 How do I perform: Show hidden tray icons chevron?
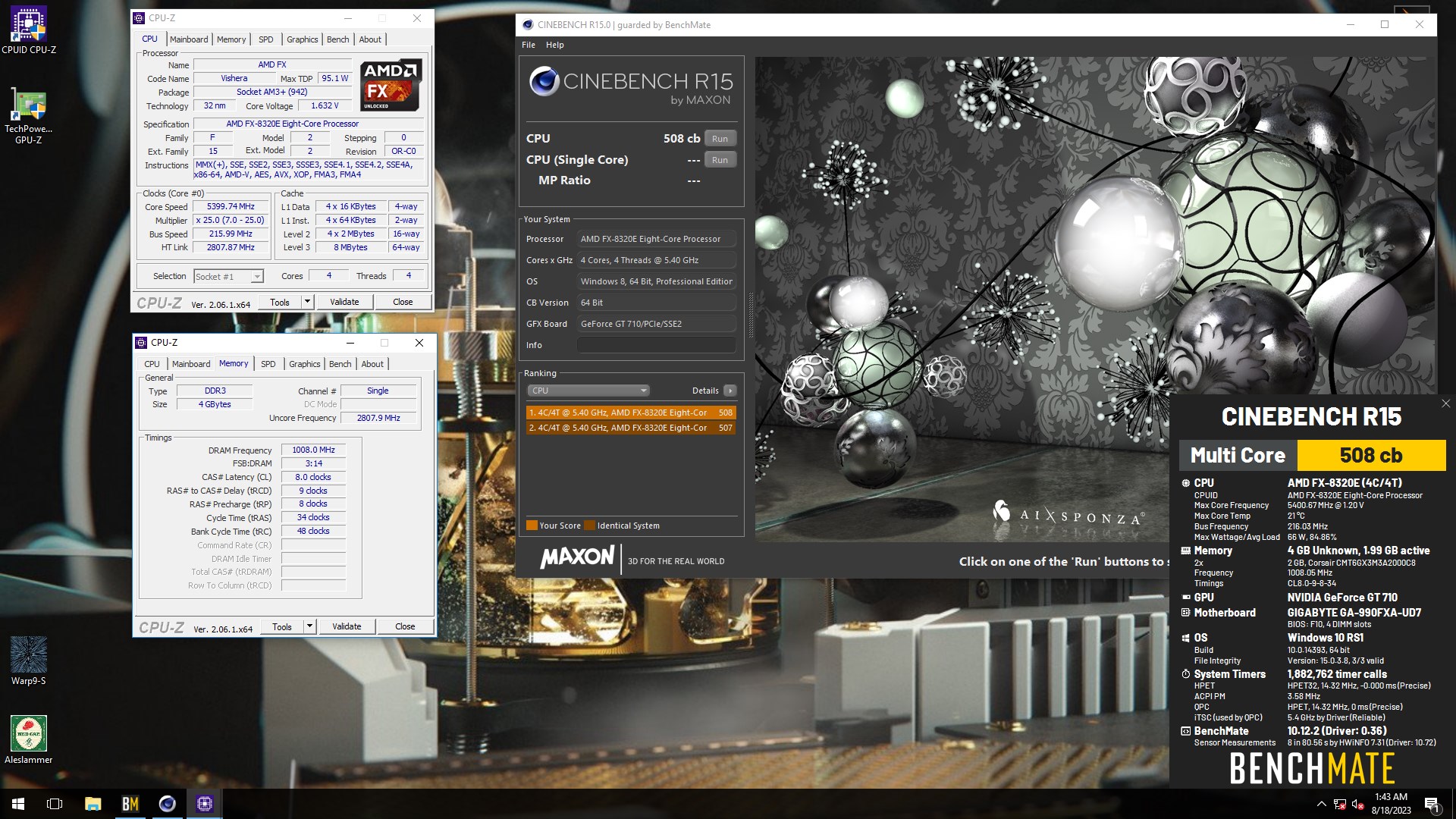click(x=1321, y=805)
